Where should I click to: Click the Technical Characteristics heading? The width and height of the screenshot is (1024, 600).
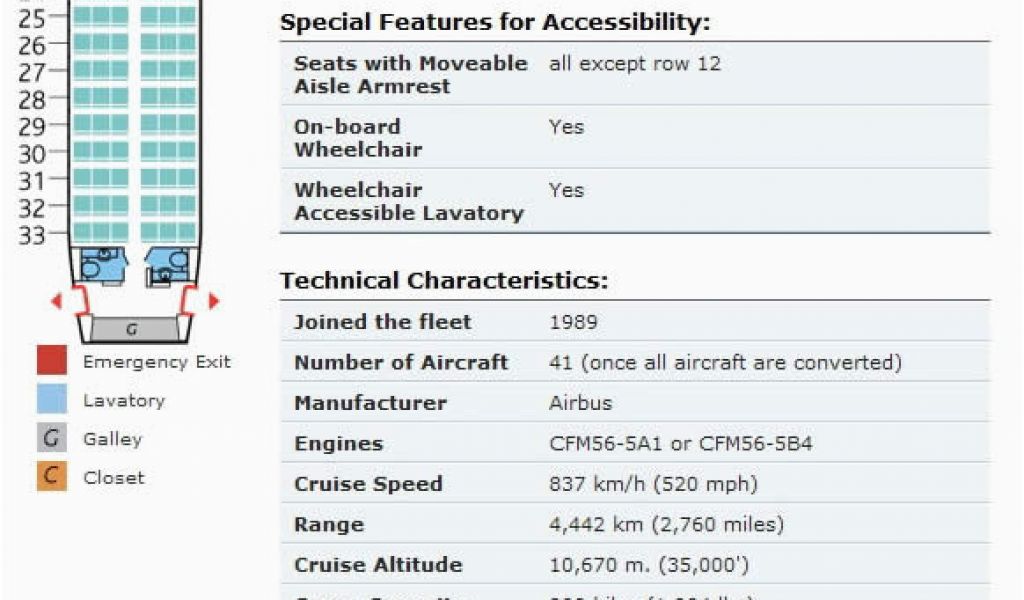click(444, 281)
